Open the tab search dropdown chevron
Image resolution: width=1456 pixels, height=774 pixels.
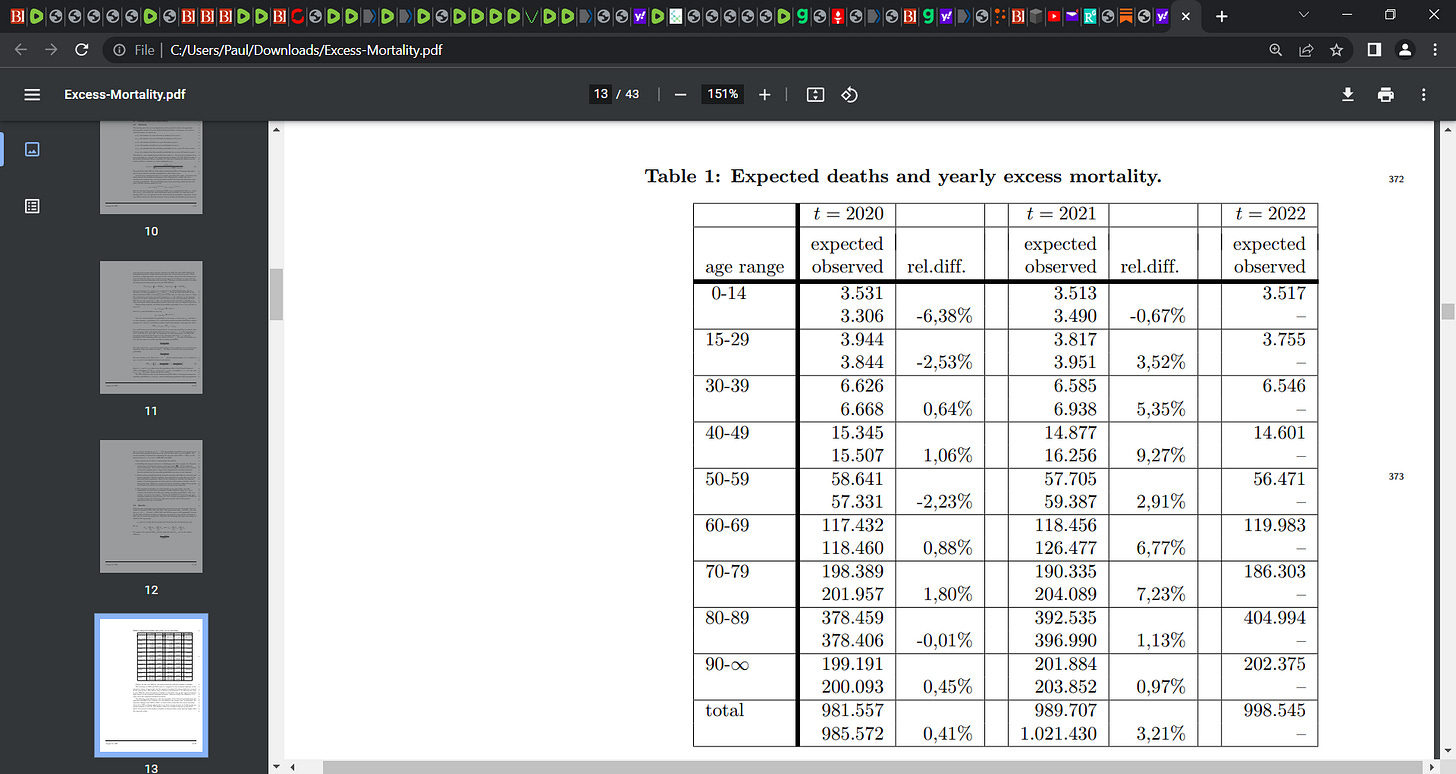coord(1304,15)
